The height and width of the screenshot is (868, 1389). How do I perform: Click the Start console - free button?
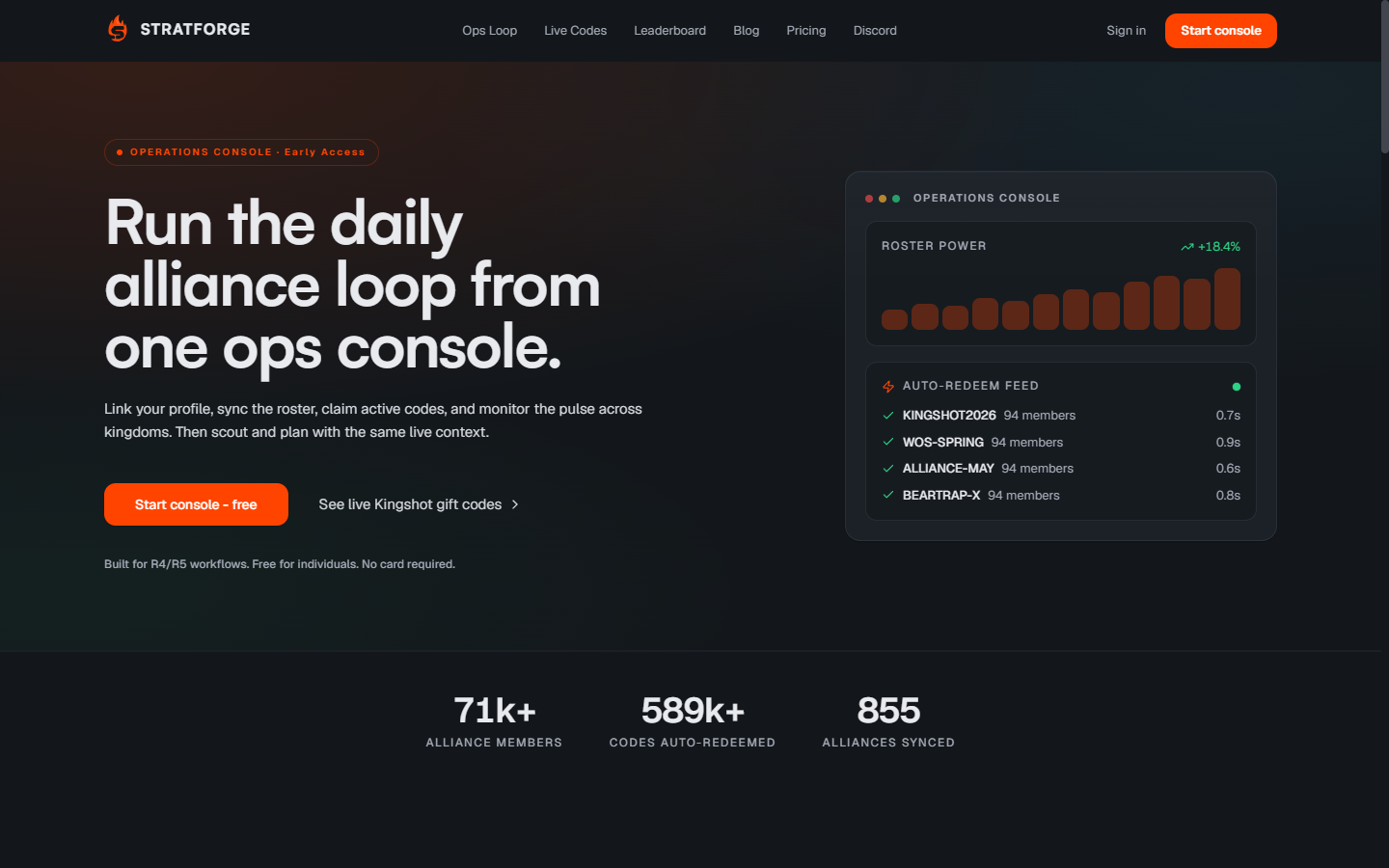[196, 504]
